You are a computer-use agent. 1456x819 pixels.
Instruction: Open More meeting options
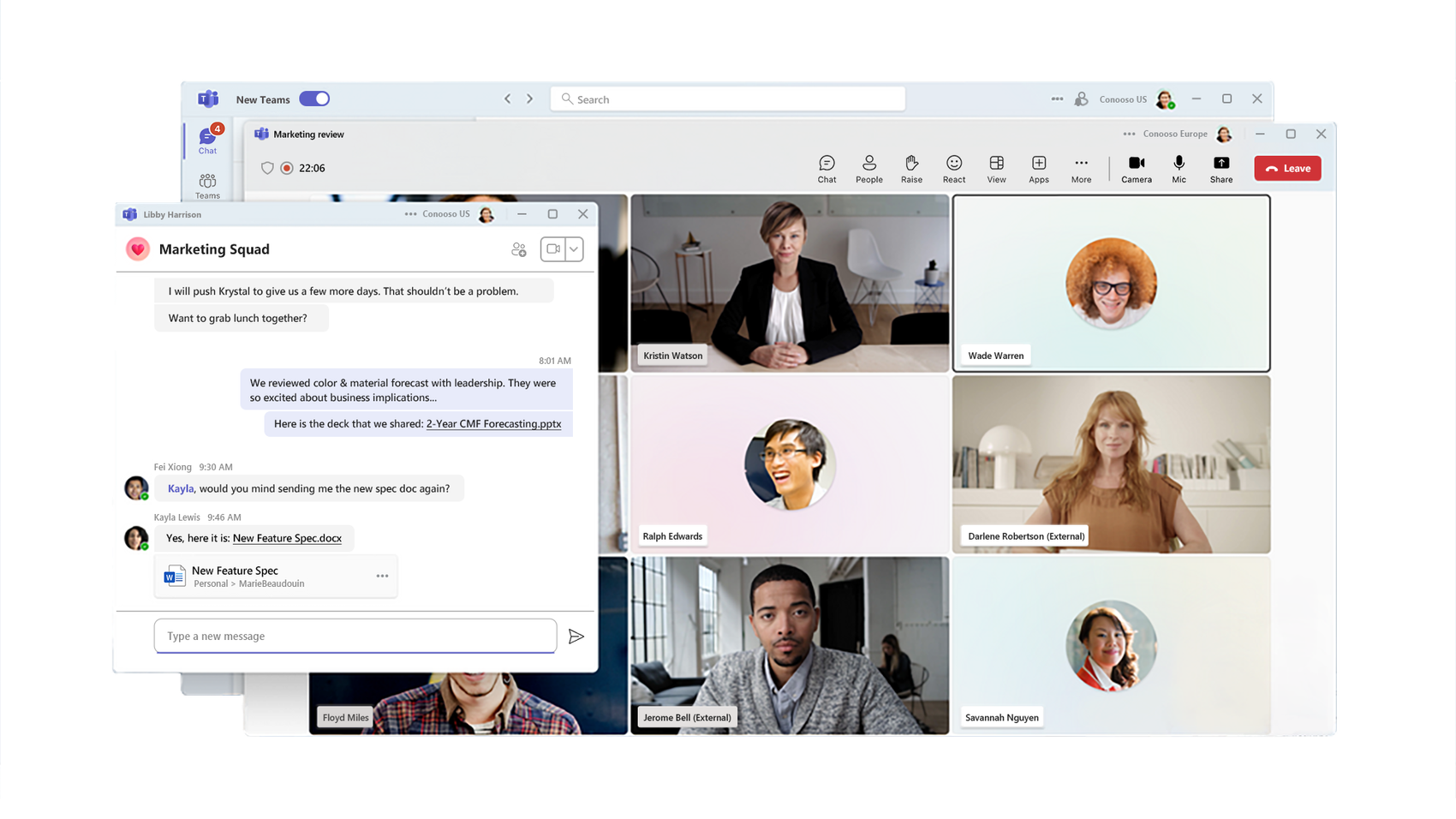pyautogui.click(x=1081, y=169)
